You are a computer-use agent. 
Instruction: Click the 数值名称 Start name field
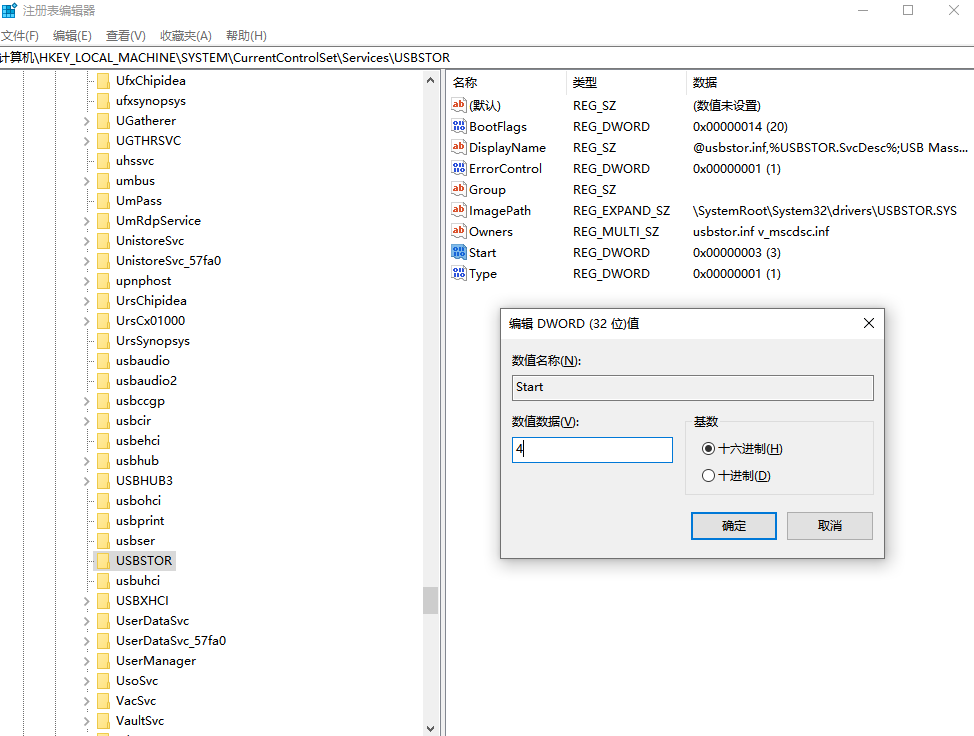click(x=693, y=388)
